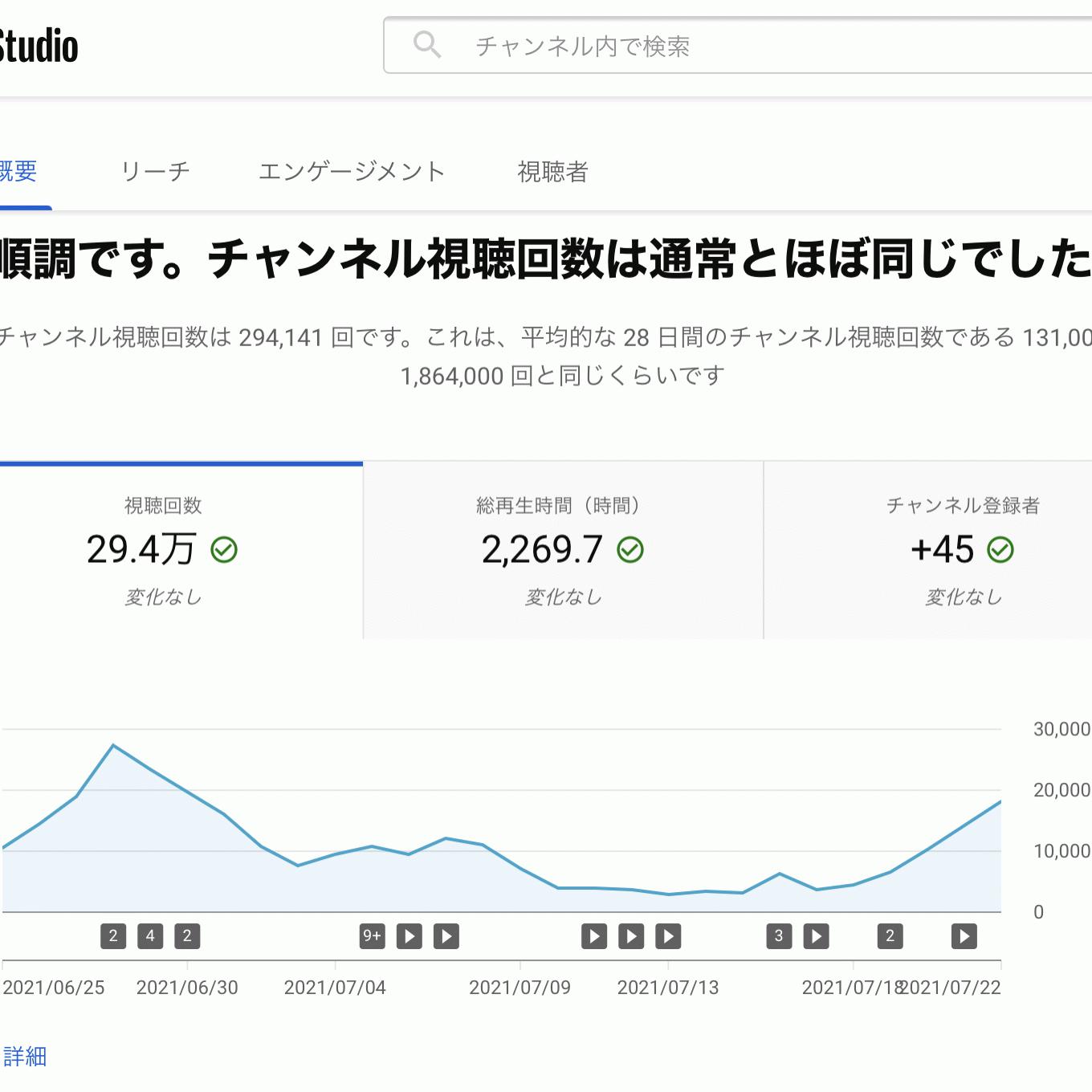1092x1092 pixels.
Task: Click the play marker directly after the '3' marker
Action: tap(816, 935)
